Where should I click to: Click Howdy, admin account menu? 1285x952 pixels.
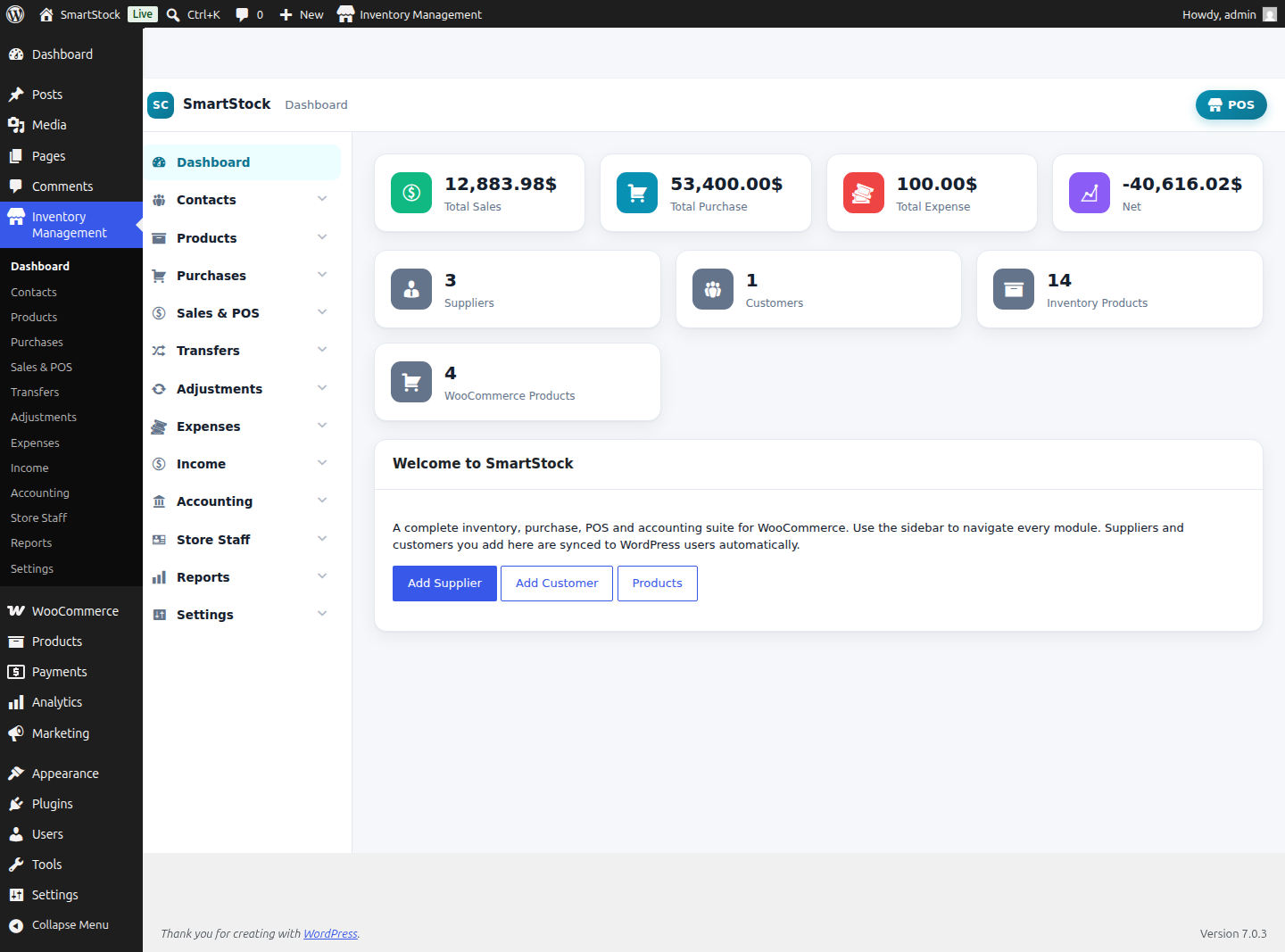pyautogui.click(x=1229, y=14)
